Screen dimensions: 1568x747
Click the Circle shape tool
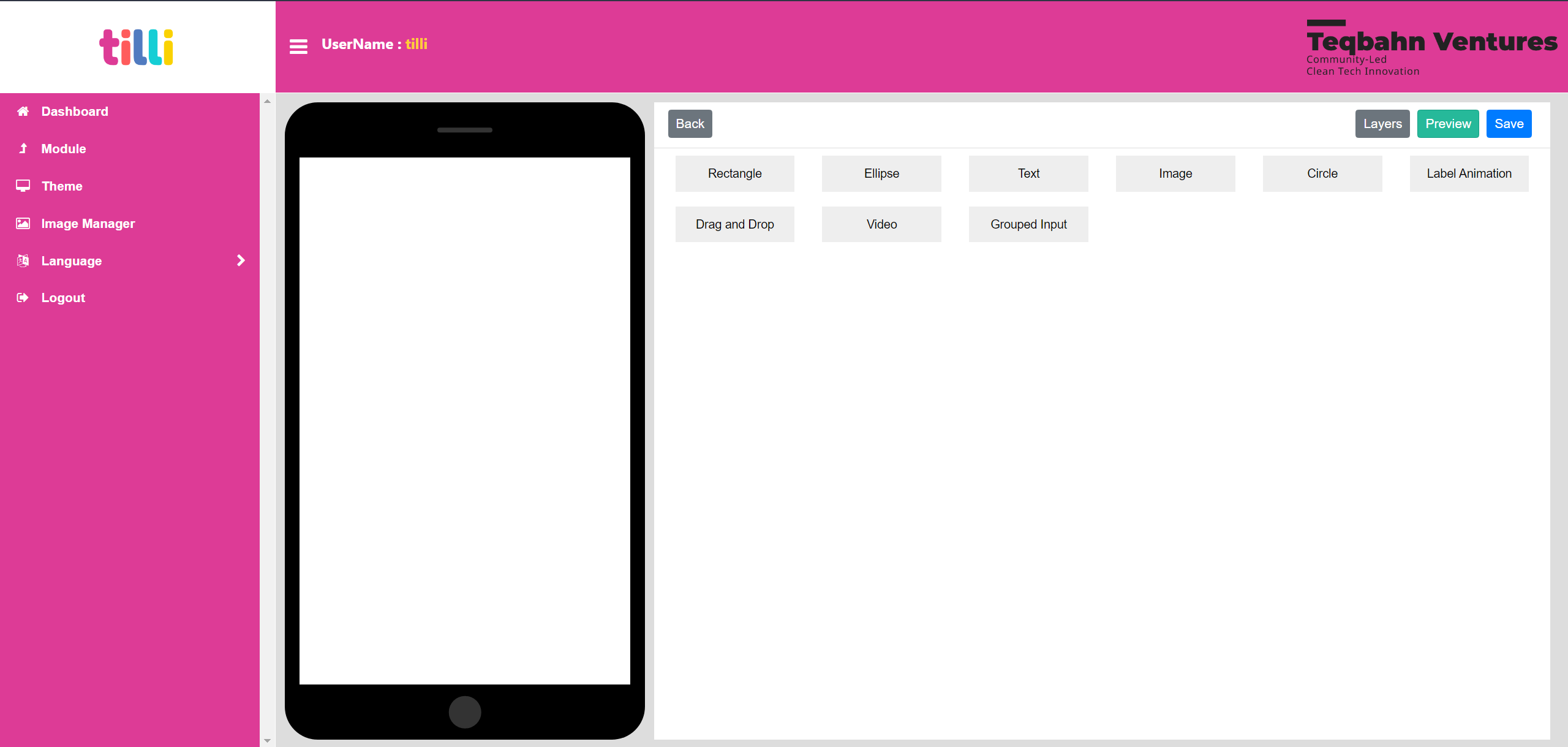pos(1322,173)
